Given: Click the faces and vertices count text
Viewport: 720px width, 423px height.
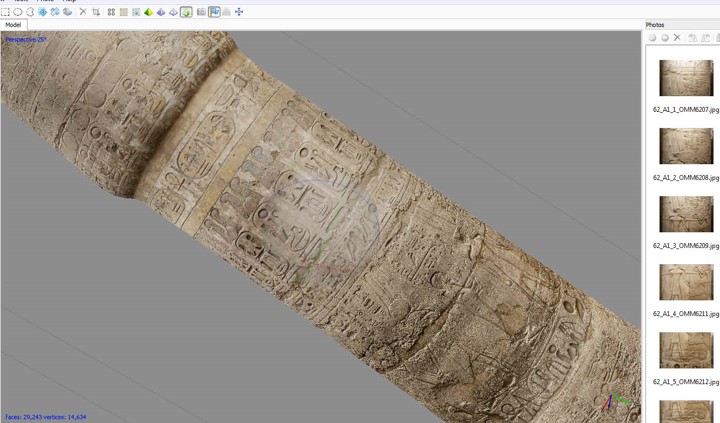Looking at the screenshot, I should tap(45, 417).
